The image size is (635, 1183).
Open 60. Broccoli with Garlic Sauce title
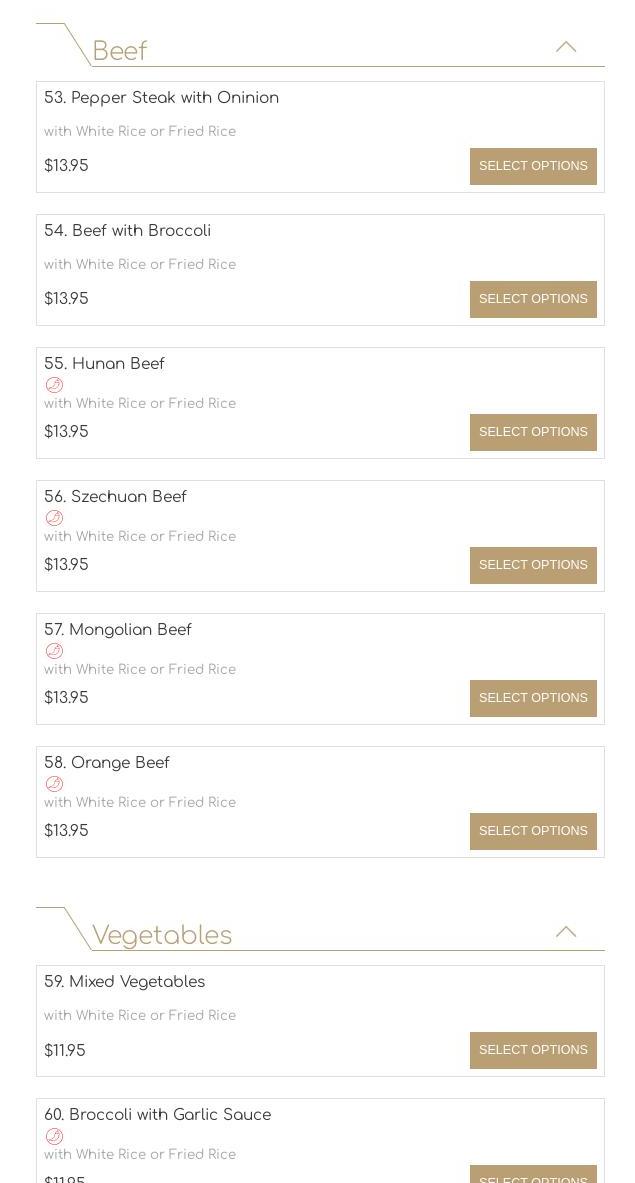(157, 1115)
